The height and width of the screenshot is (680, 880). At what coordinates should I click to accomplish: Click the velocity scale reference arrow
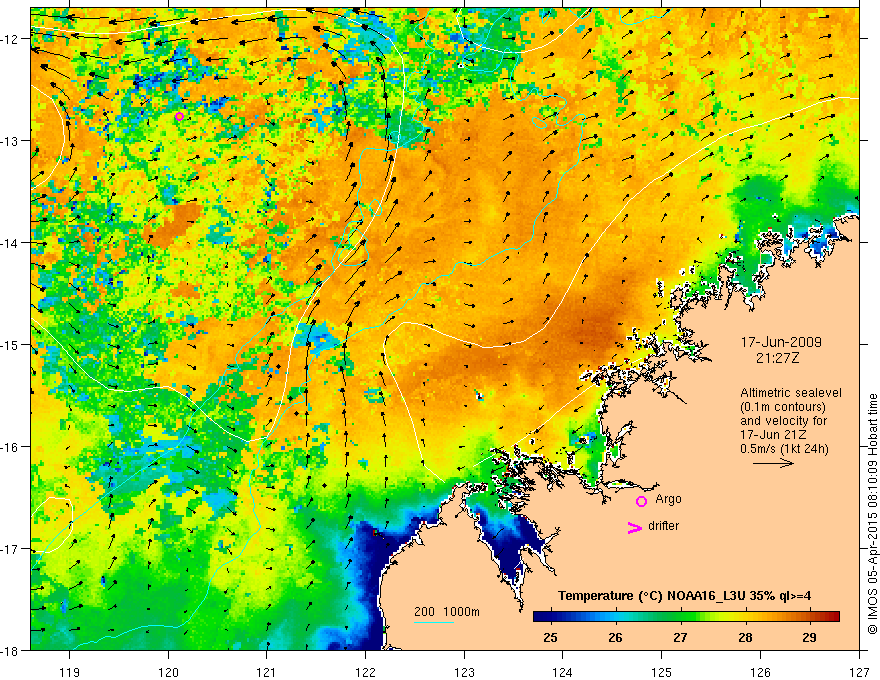click(773, 463)
